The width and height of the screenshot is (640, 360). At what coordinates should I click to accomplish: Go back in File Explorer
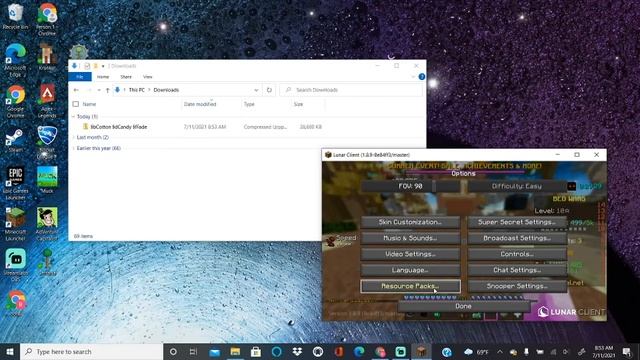tap(76, 90)
